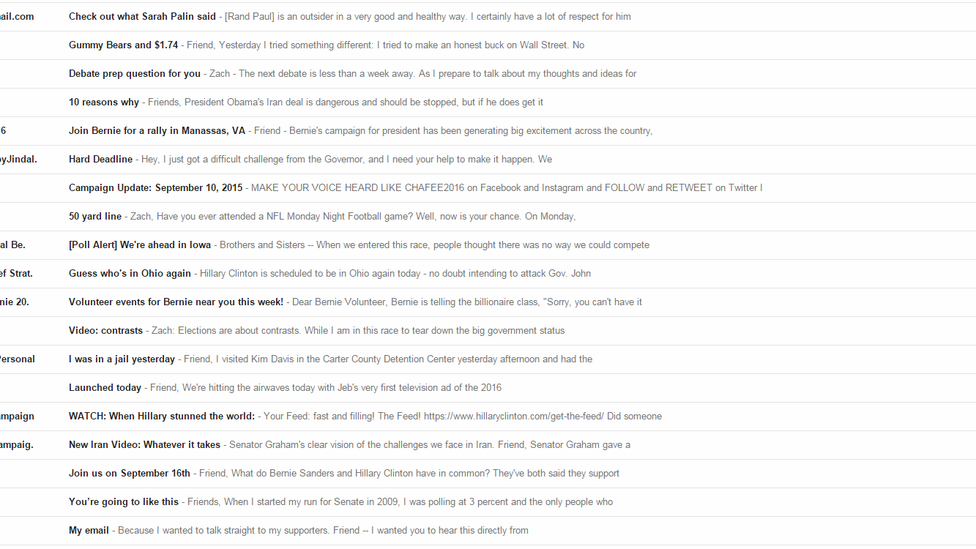Open the 'Join us on September 16th' email
This screenshot has height=549, width=976.
[x=488, y=474]
